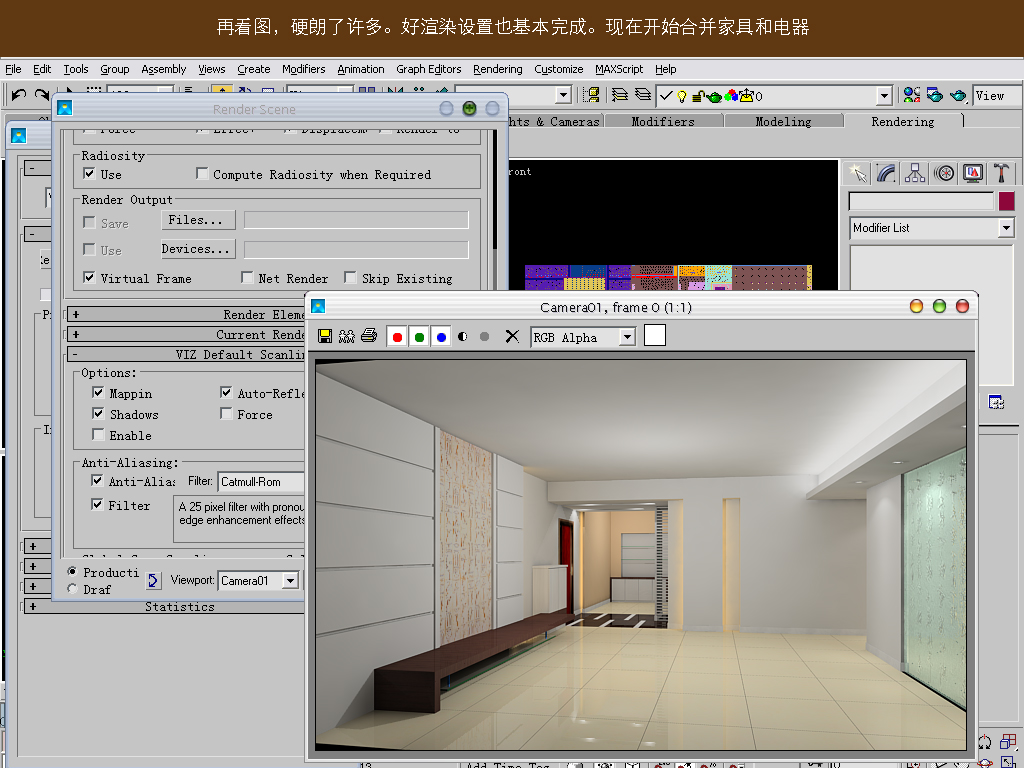
Task: Enable the Skip Existing checkbox
Action: point(351,278)
